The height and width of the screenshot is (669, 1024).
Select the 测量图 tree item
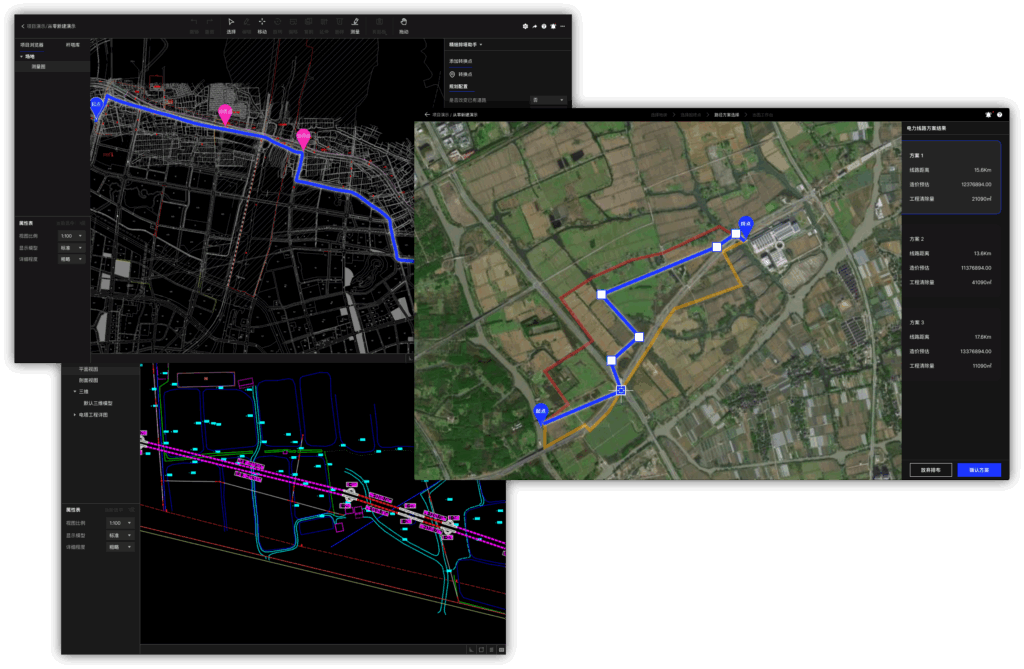pyautogui.click(x=39, y=66)
